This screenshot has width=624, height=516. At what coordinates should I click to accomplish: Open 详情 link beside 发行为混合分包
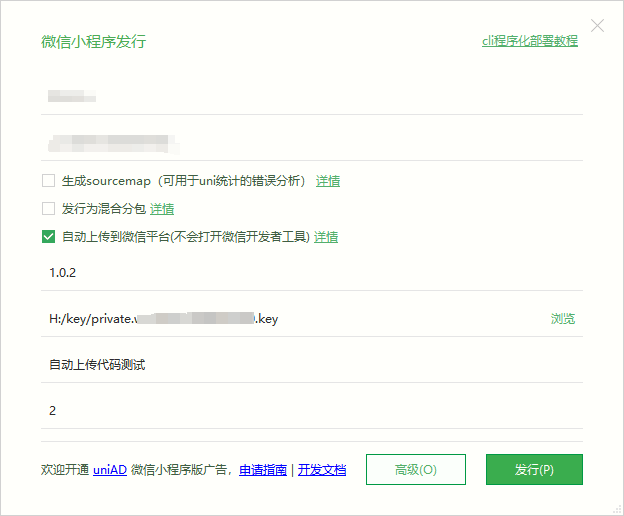click(x=162, y=209)
